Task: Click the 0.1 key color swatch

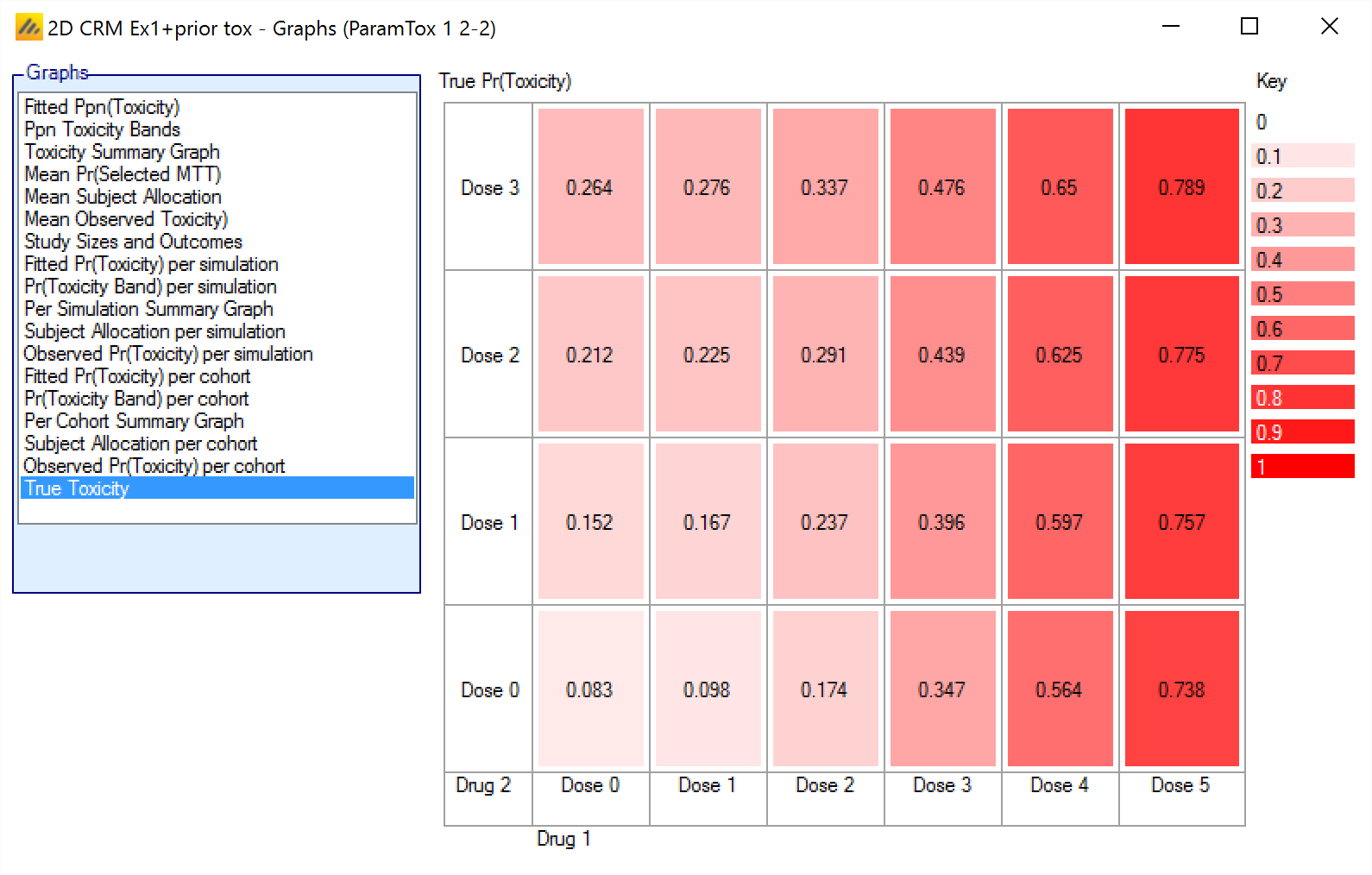Action: click(1302, 156)
